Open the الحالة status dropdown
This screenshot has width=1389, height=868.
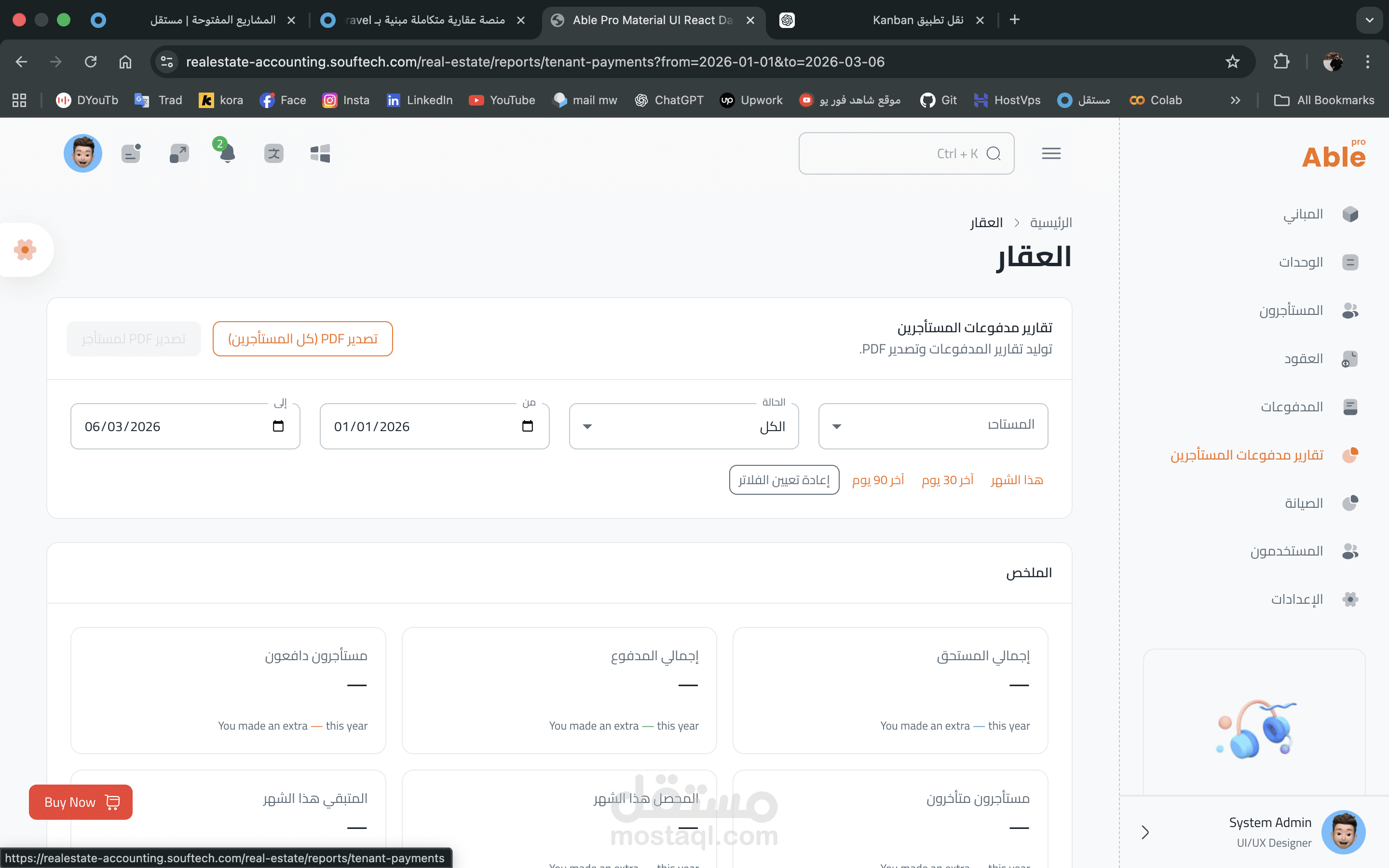coord(683,426)
